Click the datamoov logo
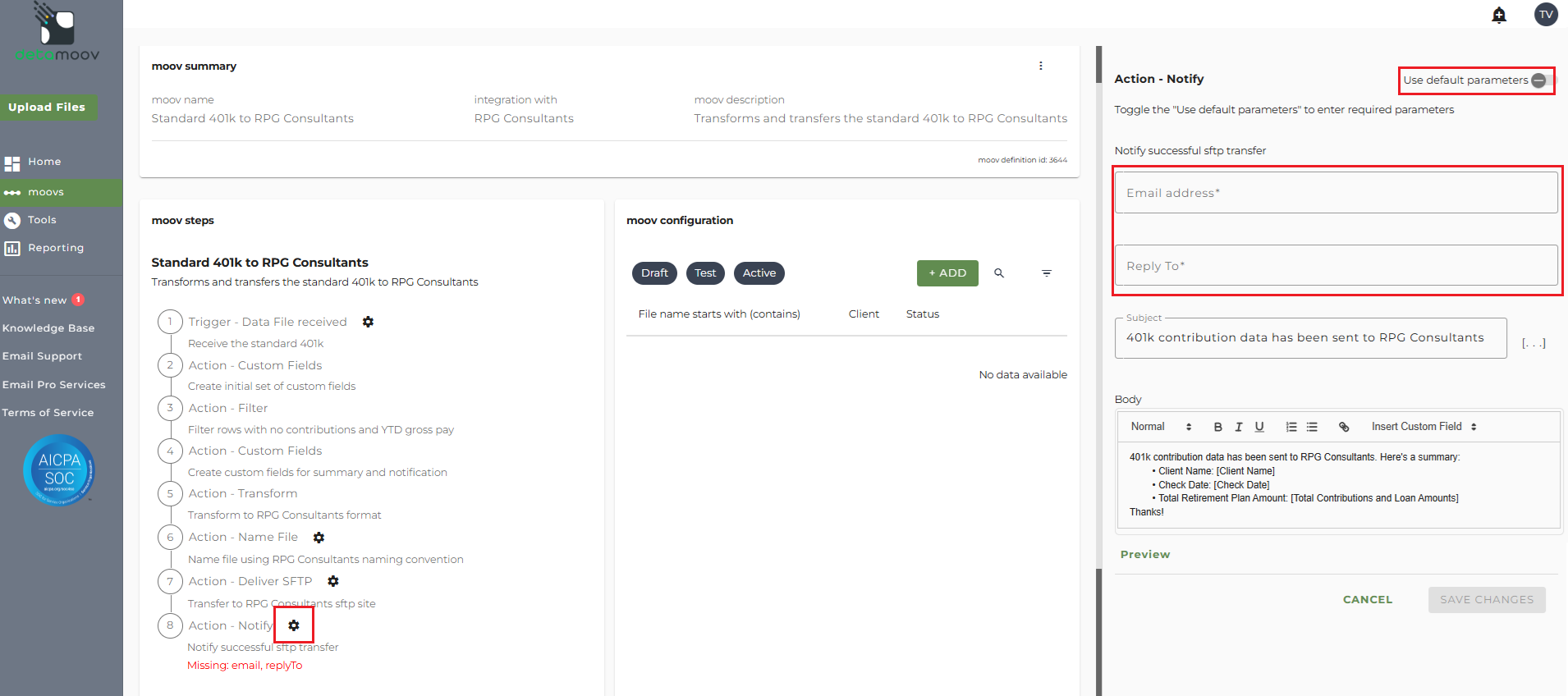The height and width of the screenshot is (696, 1568). point(57,33)
